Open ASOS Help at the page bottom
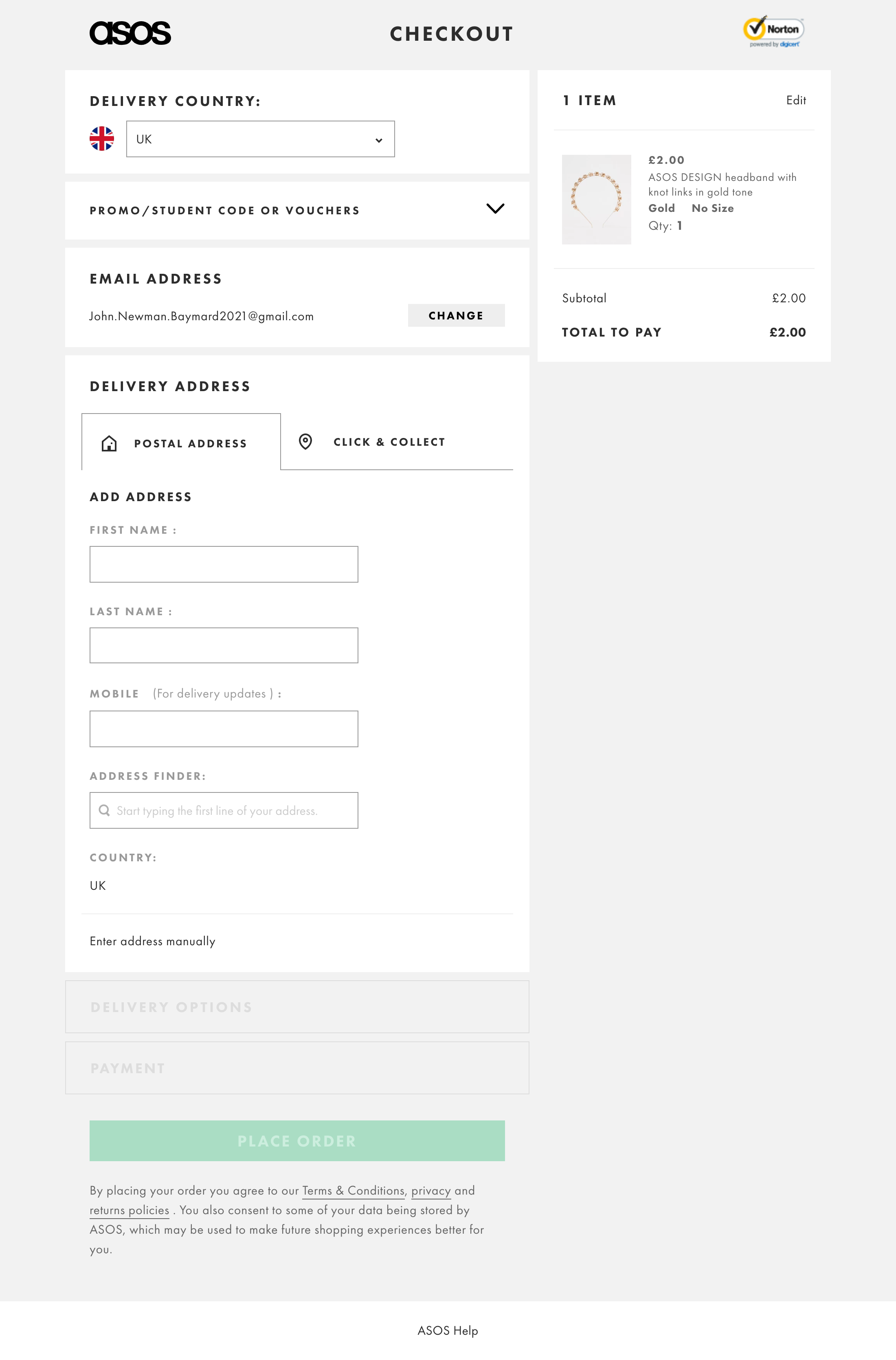 (448, 1330)
